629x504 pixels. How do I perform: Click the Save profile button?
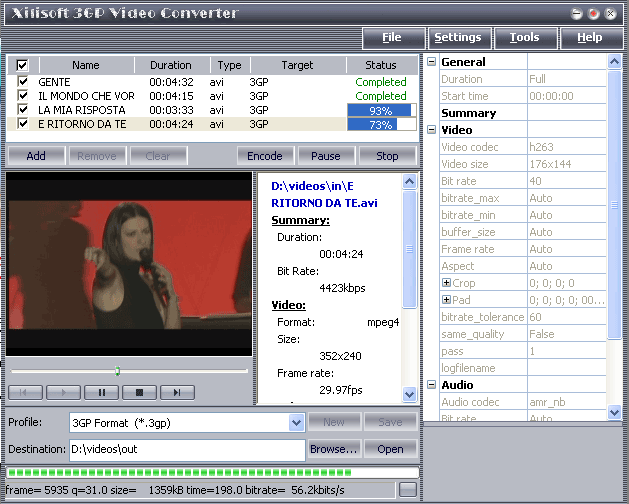(390, 422)
